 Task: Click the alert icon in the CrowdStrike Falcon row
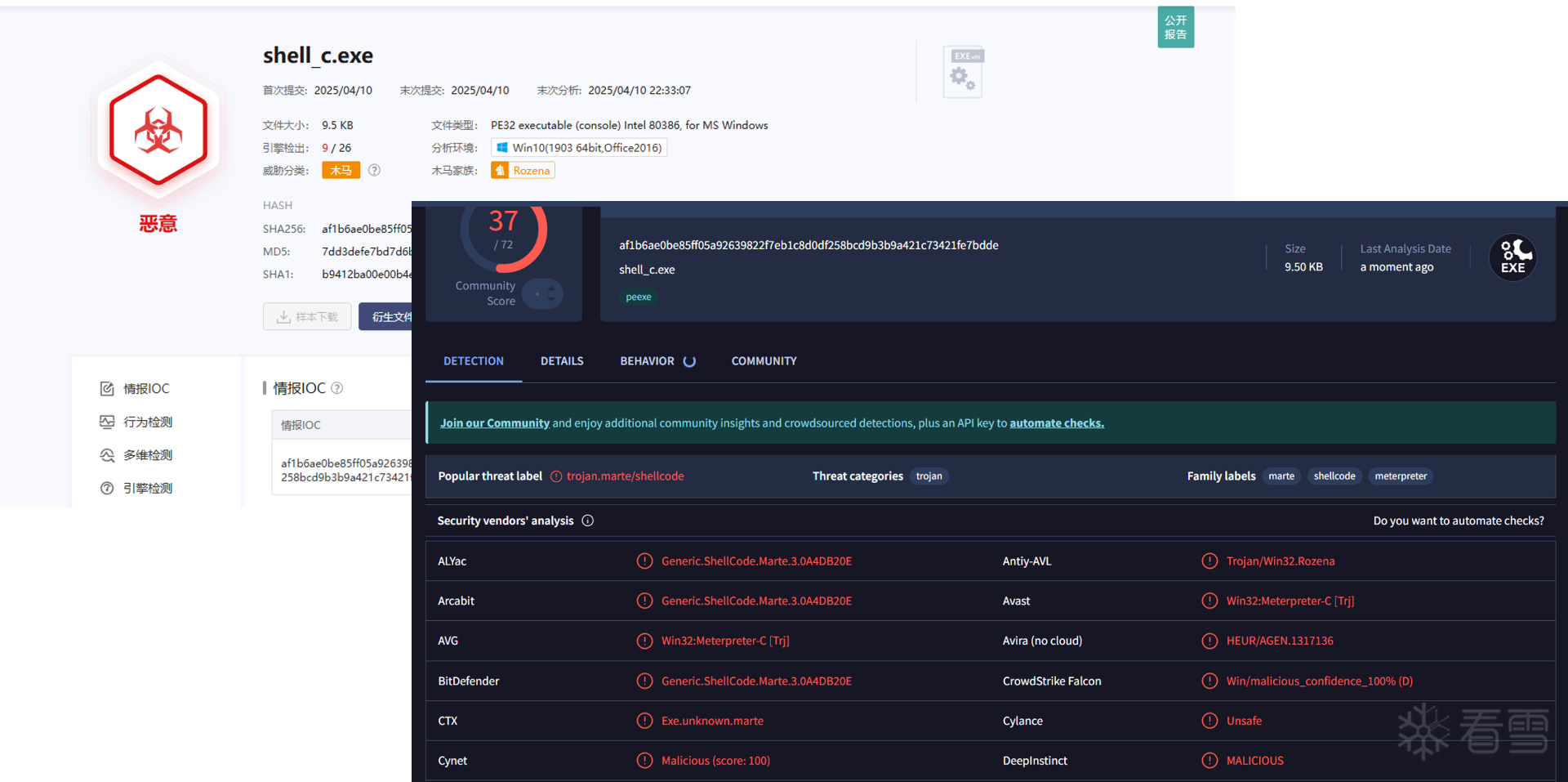(1209, 681)
